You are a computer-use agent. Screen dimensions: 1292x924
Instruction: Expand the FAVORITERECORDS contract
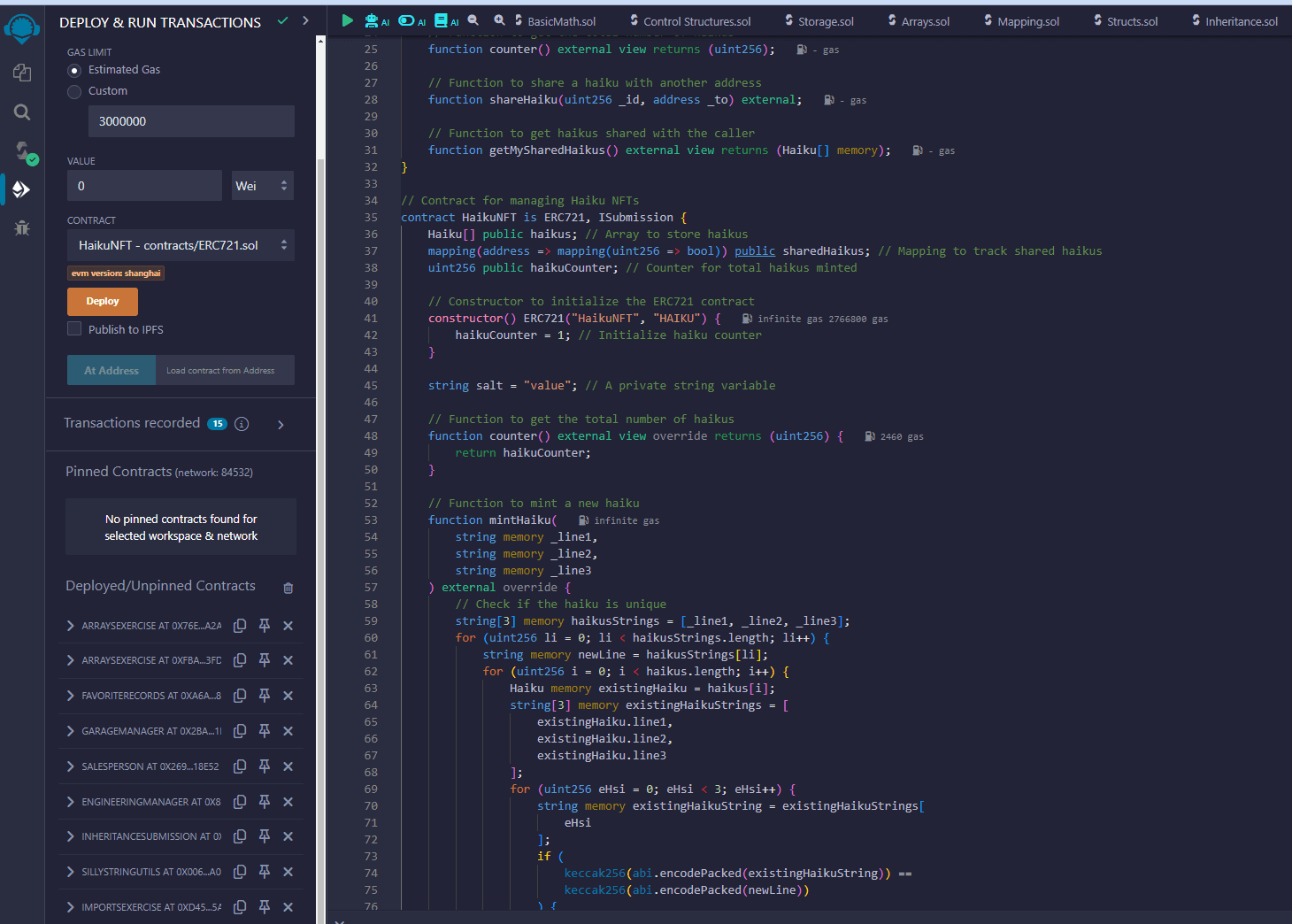click(70, 696)
